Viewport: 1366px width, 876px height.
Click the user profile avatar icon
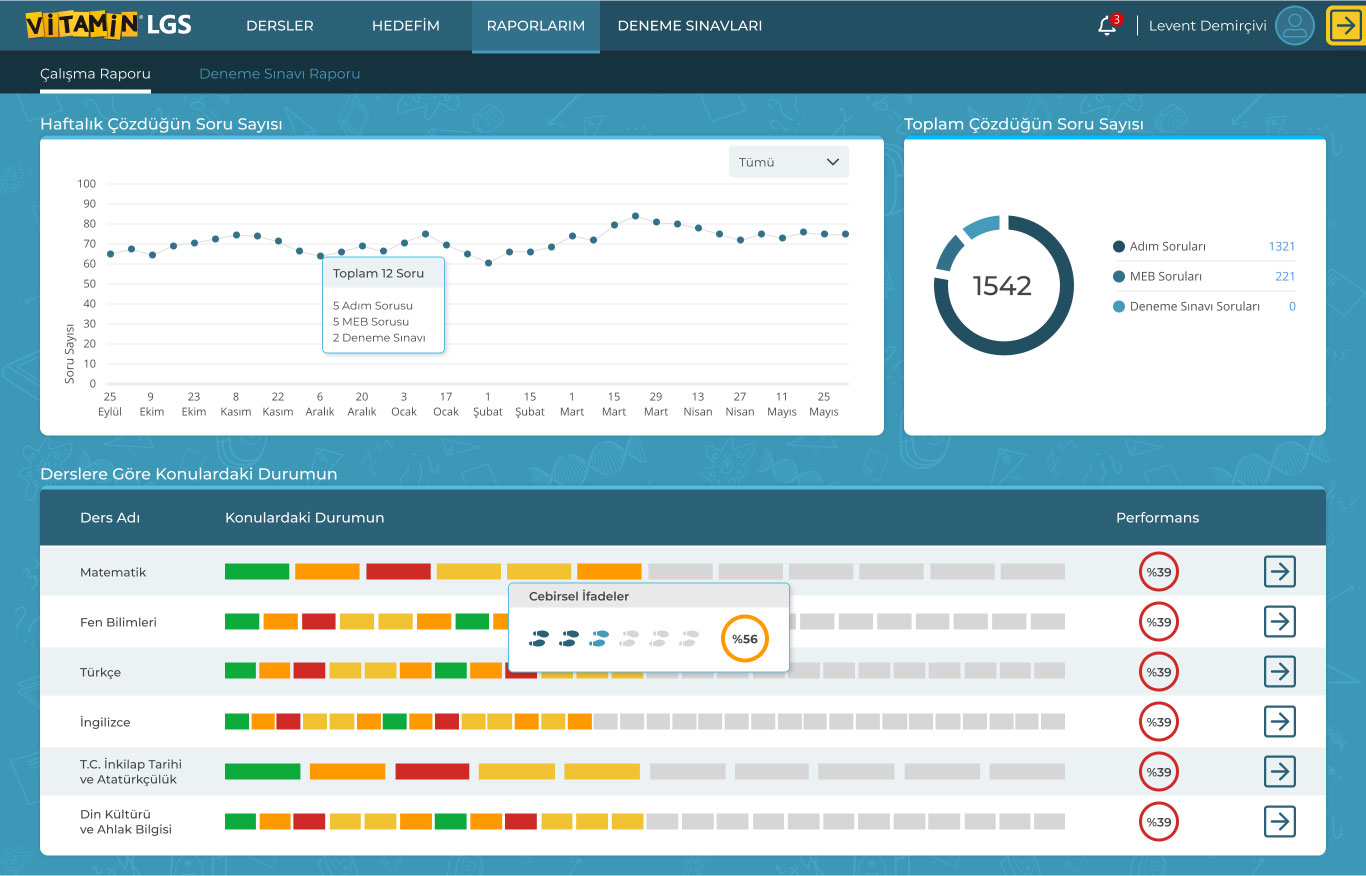(1295, 26)
